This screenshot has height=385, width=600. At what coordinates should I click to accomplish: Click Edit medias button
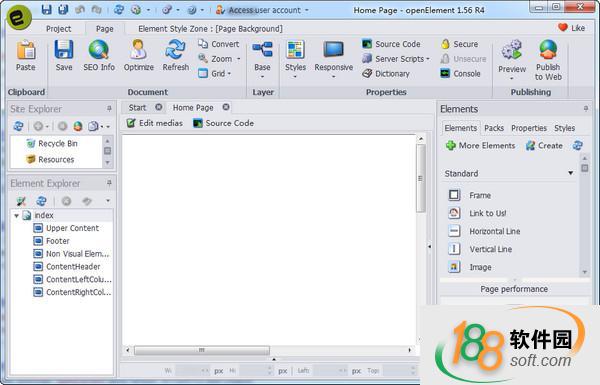(155, 123)
